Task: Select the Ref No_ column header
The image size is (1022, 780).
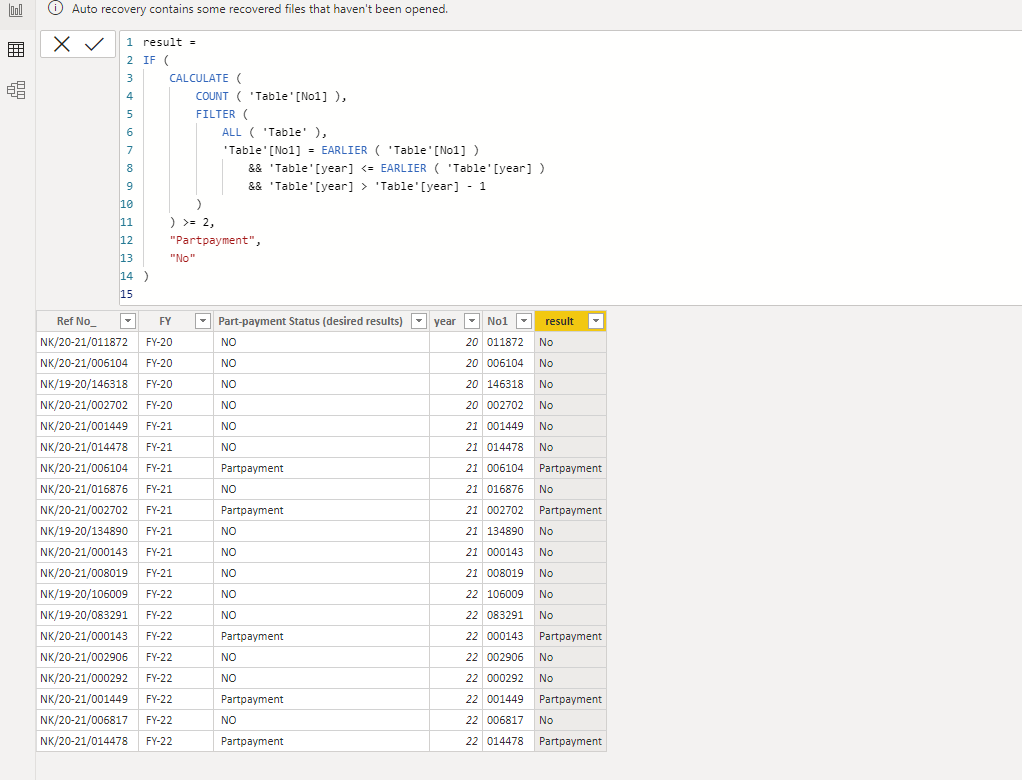Action: point(87,321)
